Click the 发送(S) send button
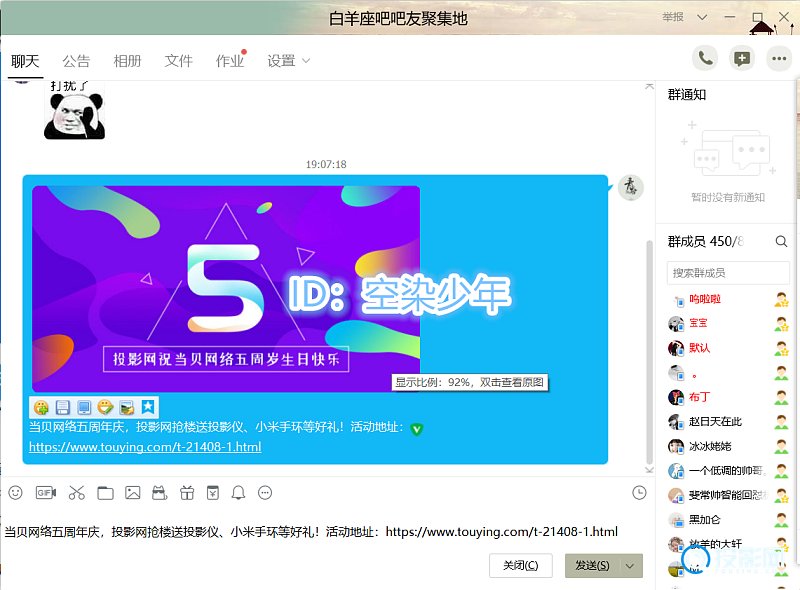This screenshot has height=590, width=800. [593, 566]
